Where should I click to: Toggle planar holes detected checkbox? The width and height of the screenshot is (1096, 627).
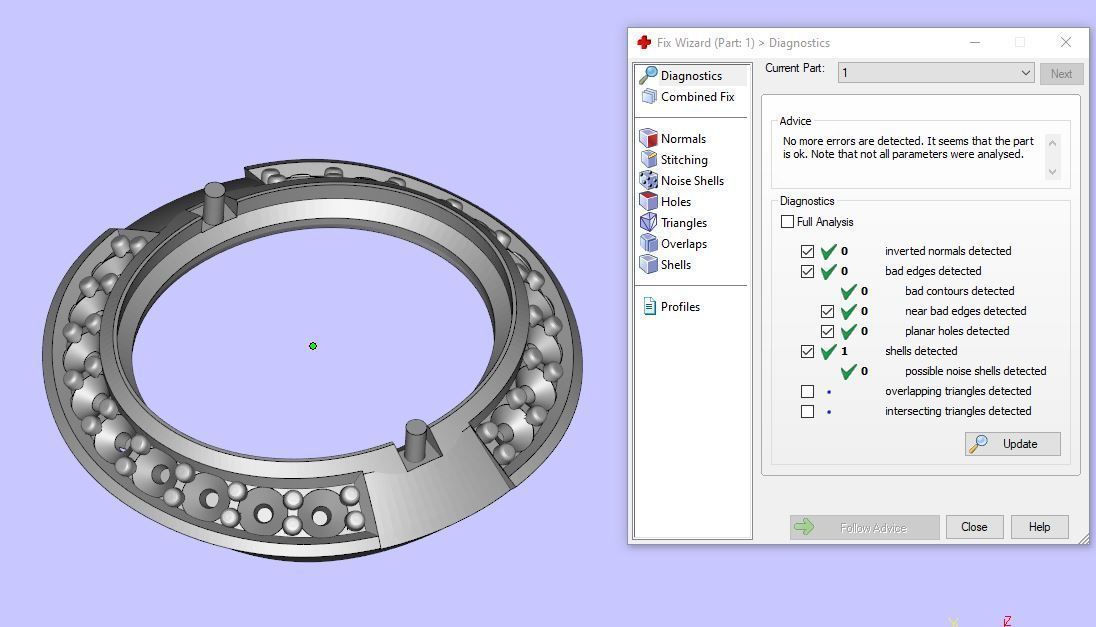pyautogui.click(x=828, y=331)
